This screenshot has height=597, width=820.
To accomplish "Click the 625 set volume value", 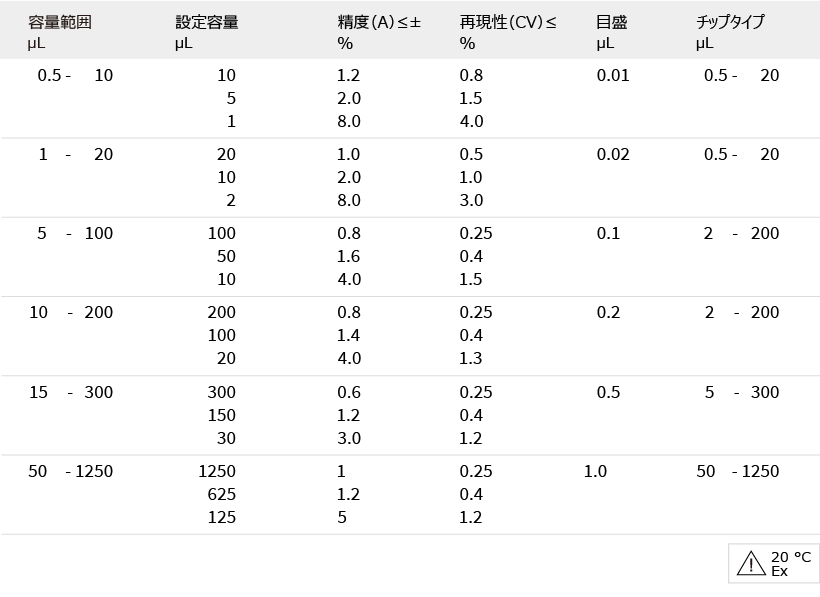I will click(x=222, y=494).
